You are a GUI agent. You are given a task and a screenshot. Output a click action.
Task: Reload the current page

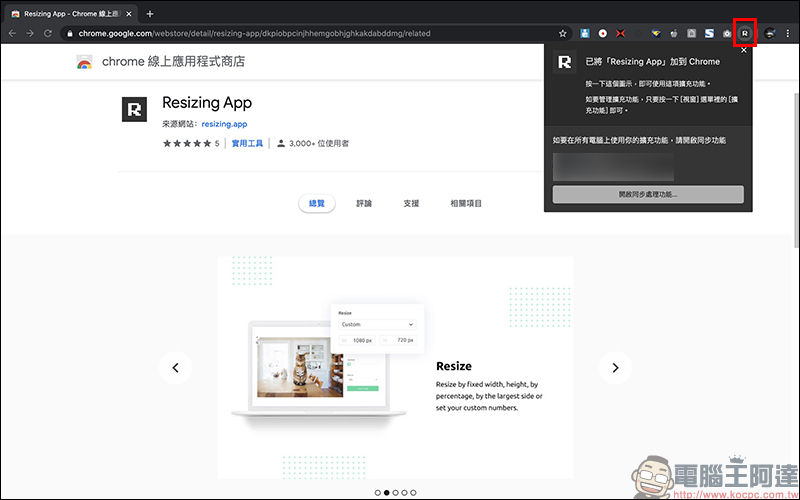pyautogui.click(x=48, y=33)
